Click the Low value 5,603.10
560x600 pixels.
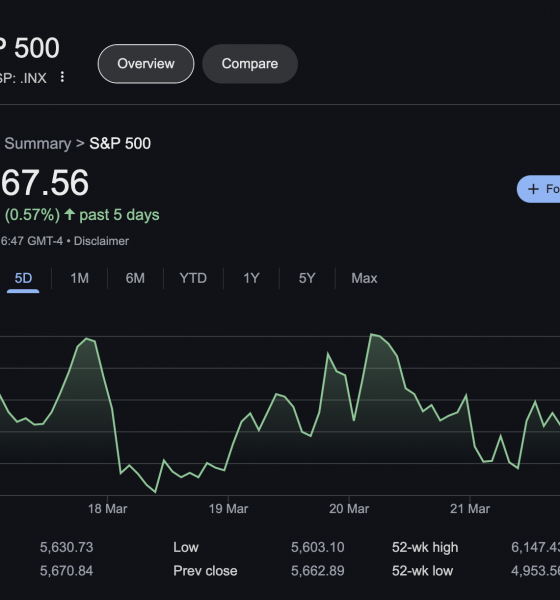coord(317,547)
